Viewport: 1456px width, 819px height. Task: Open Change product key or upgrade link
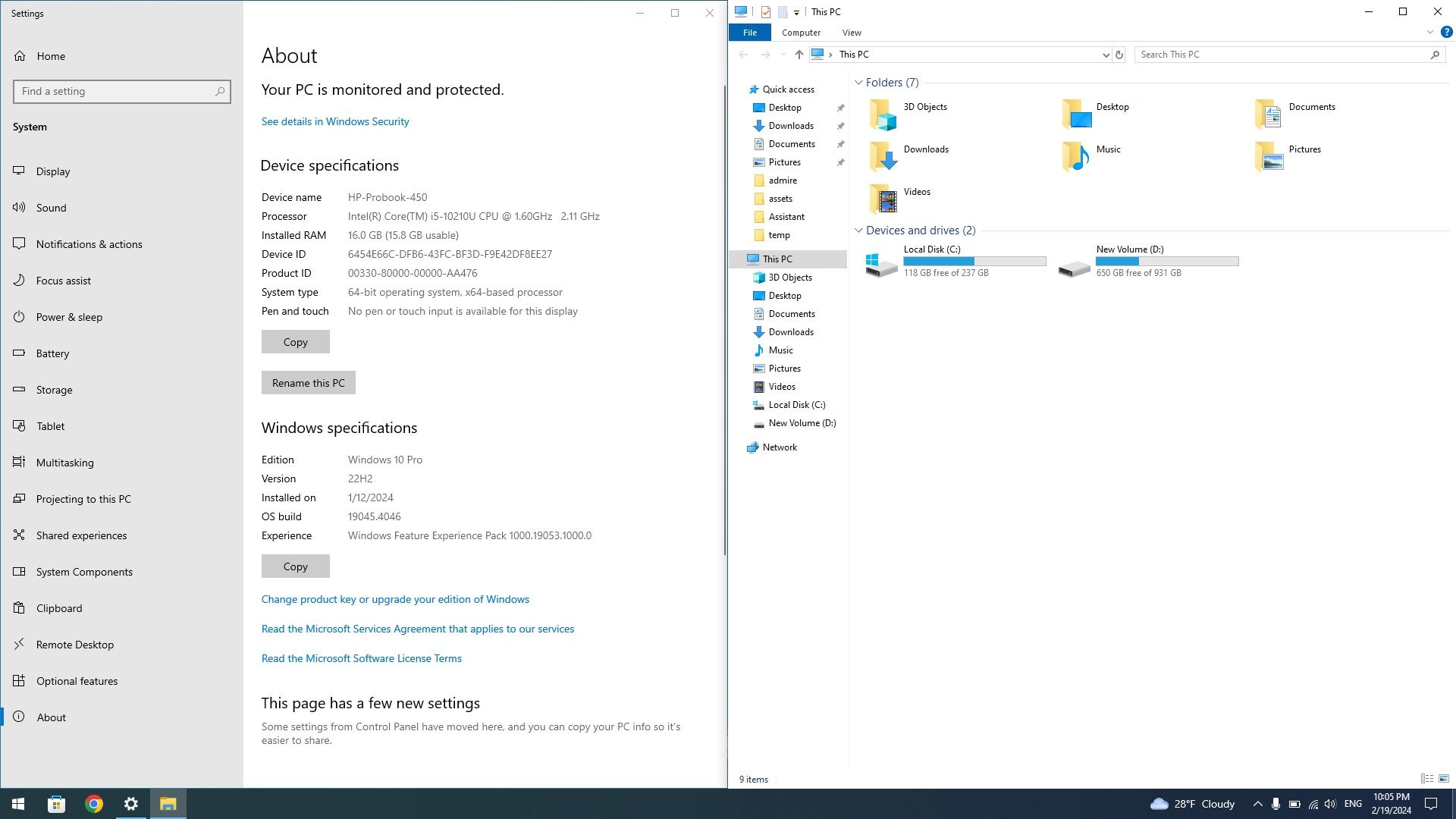point(395,599)
